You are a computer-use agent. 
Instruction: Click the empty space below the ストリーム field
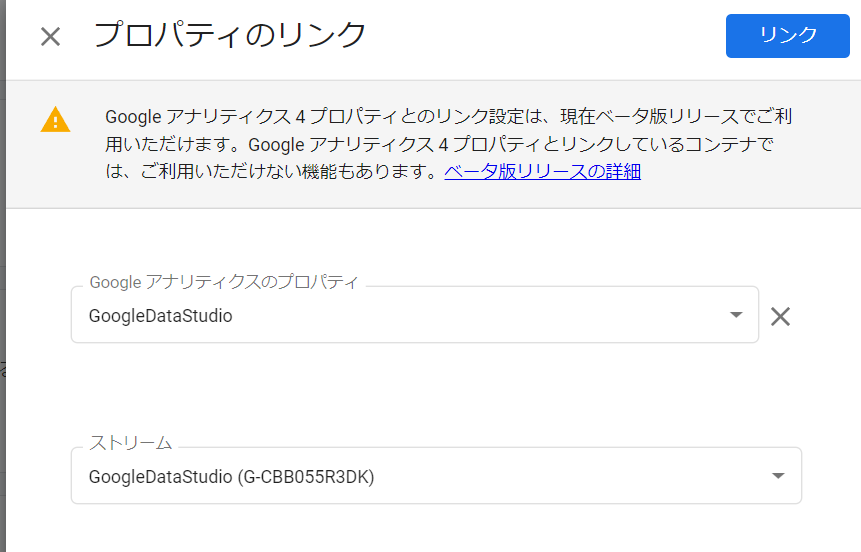(x=433, y=528)
